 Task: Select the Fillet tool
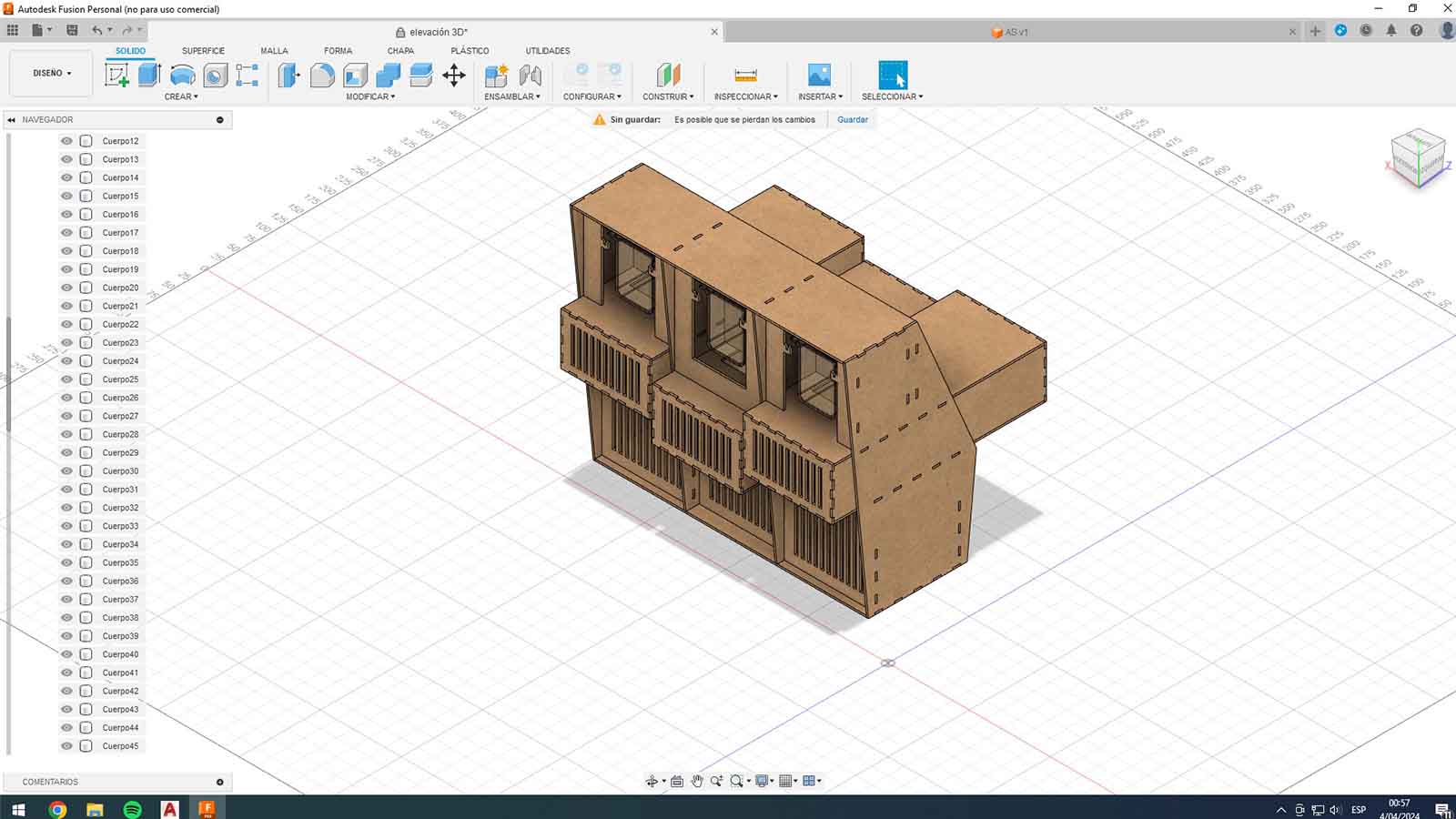tap(321, 75)
